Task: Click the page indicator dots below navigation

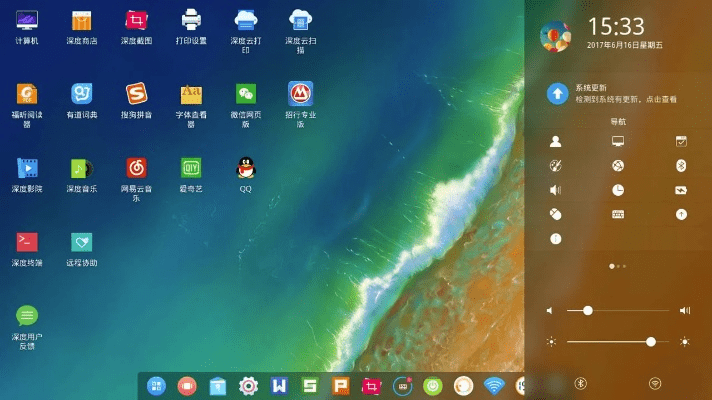Action: tap(618, 266)
